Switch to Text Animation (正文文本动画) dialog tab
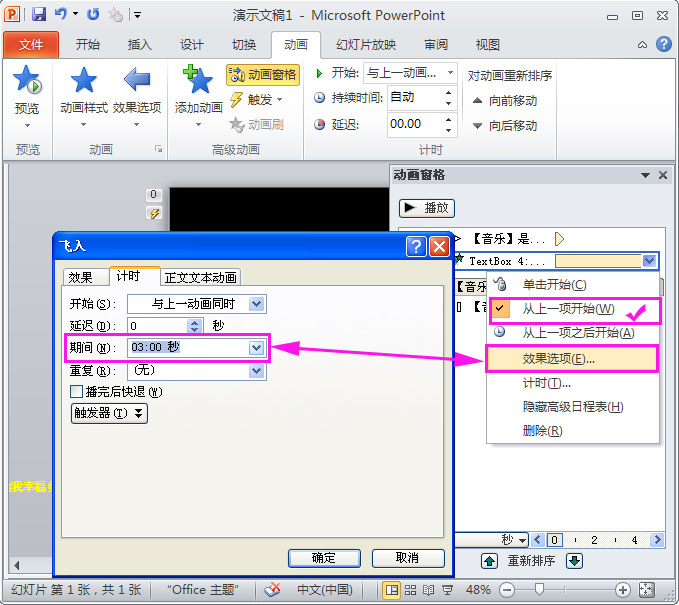This screenshot has width=679, height=605. click(x=200, y=278)
